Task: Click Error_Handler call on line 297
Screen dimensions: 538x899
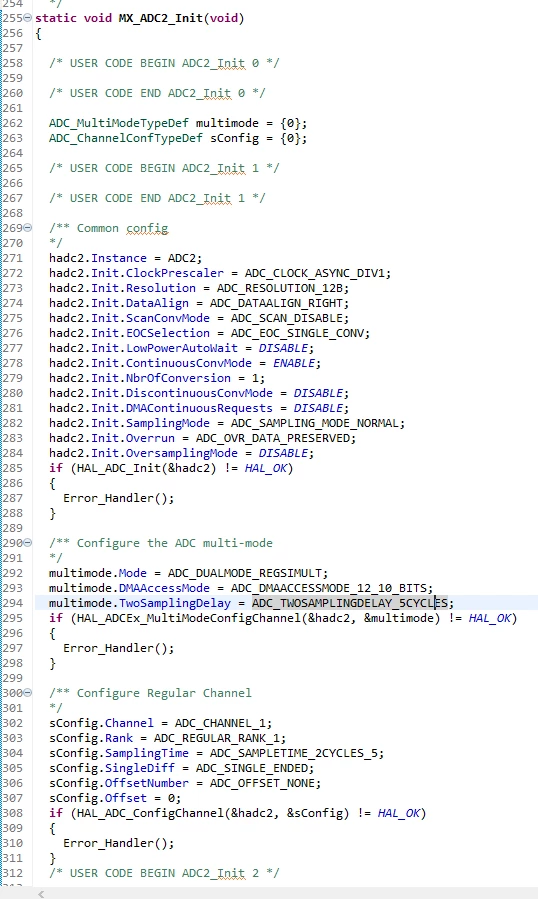Action: 119,648
